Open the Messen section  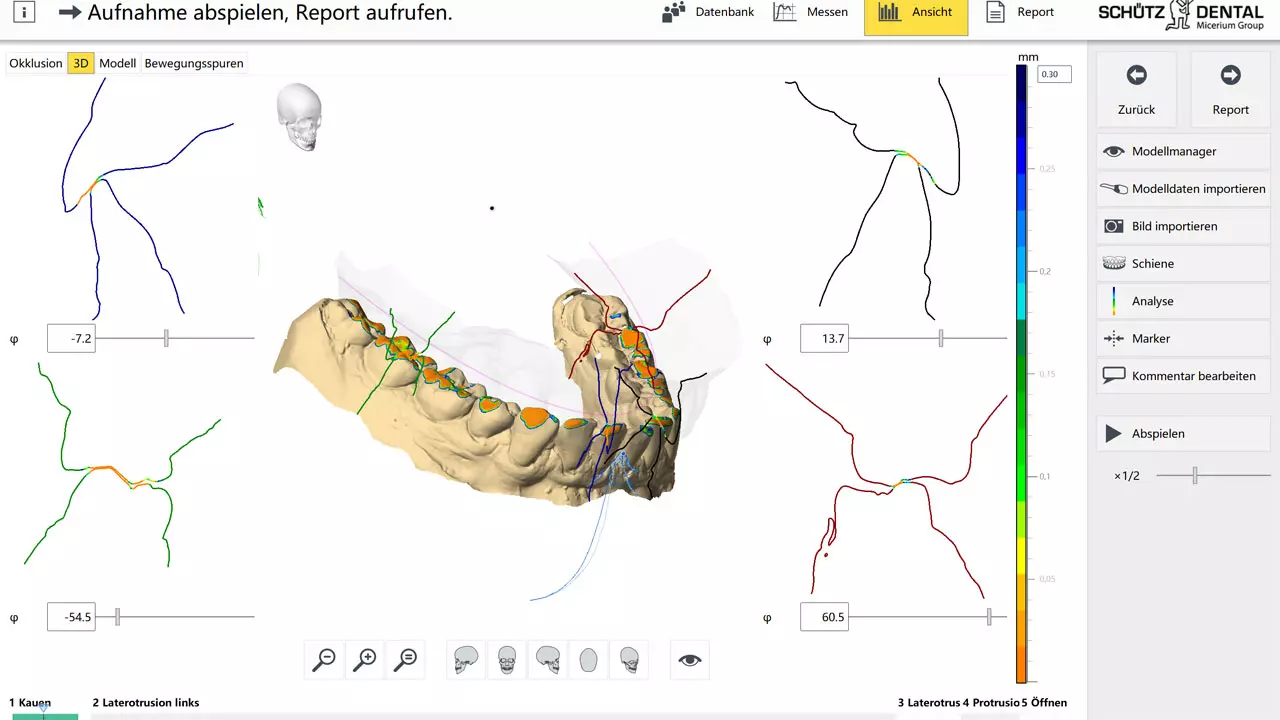[x=811, y=13]
